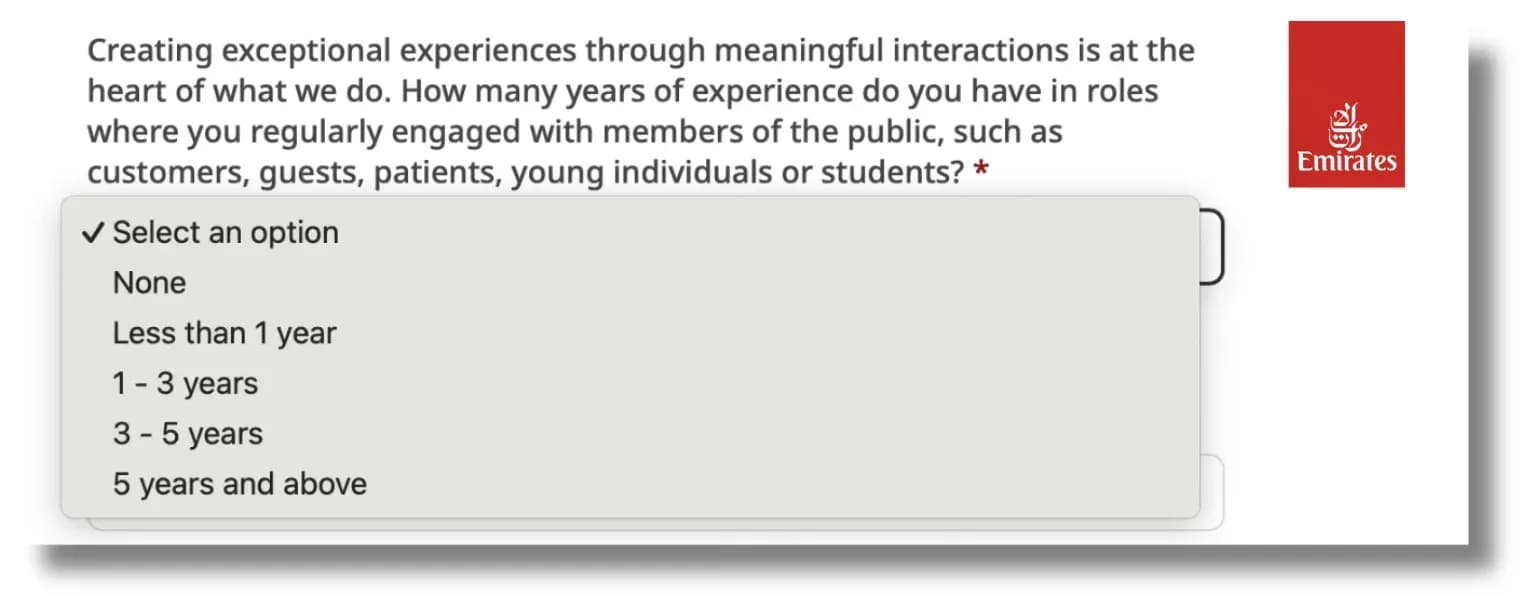Pick "5 years and above" option
1530x594 pixels.
[x=240, y=484]
